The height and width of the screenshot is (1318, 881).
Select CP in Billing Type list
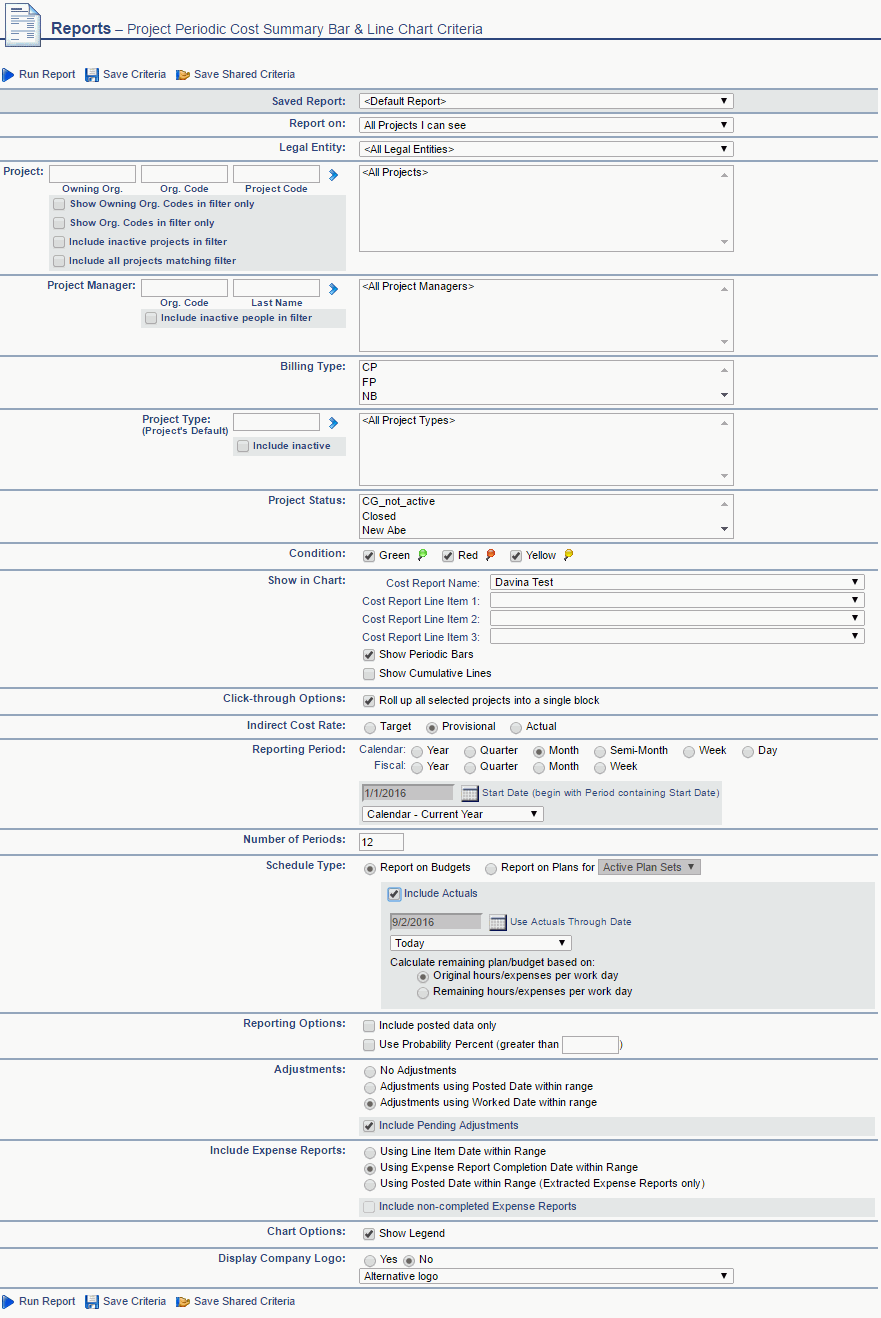(x=370, y=368)
